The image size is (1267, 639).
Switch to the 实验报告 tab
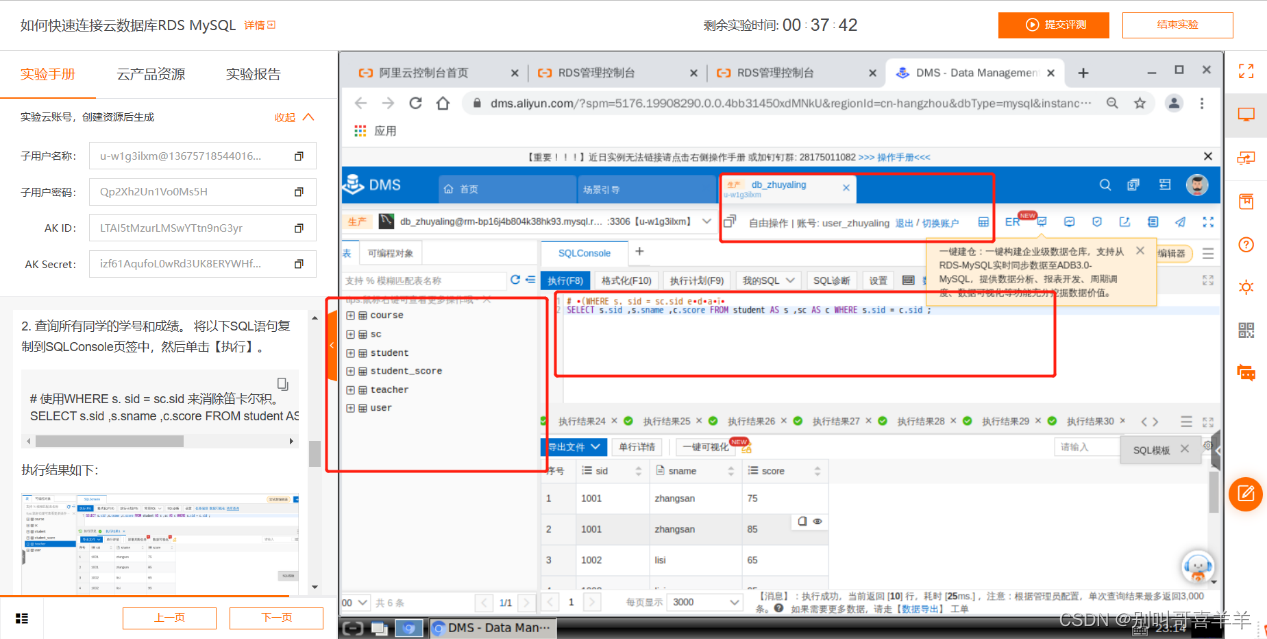click(x=253, y=74)
